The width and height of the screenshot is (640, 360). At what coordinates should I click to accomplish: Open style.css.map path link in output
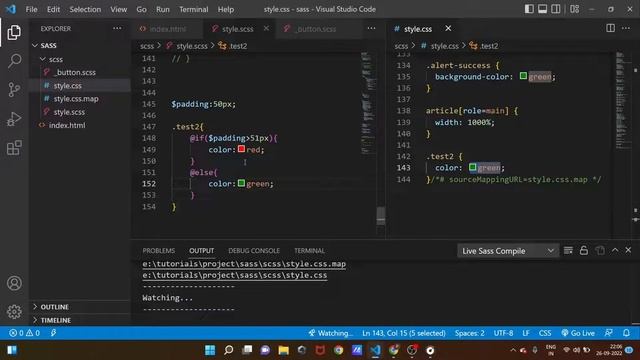(x=244, y=264)
